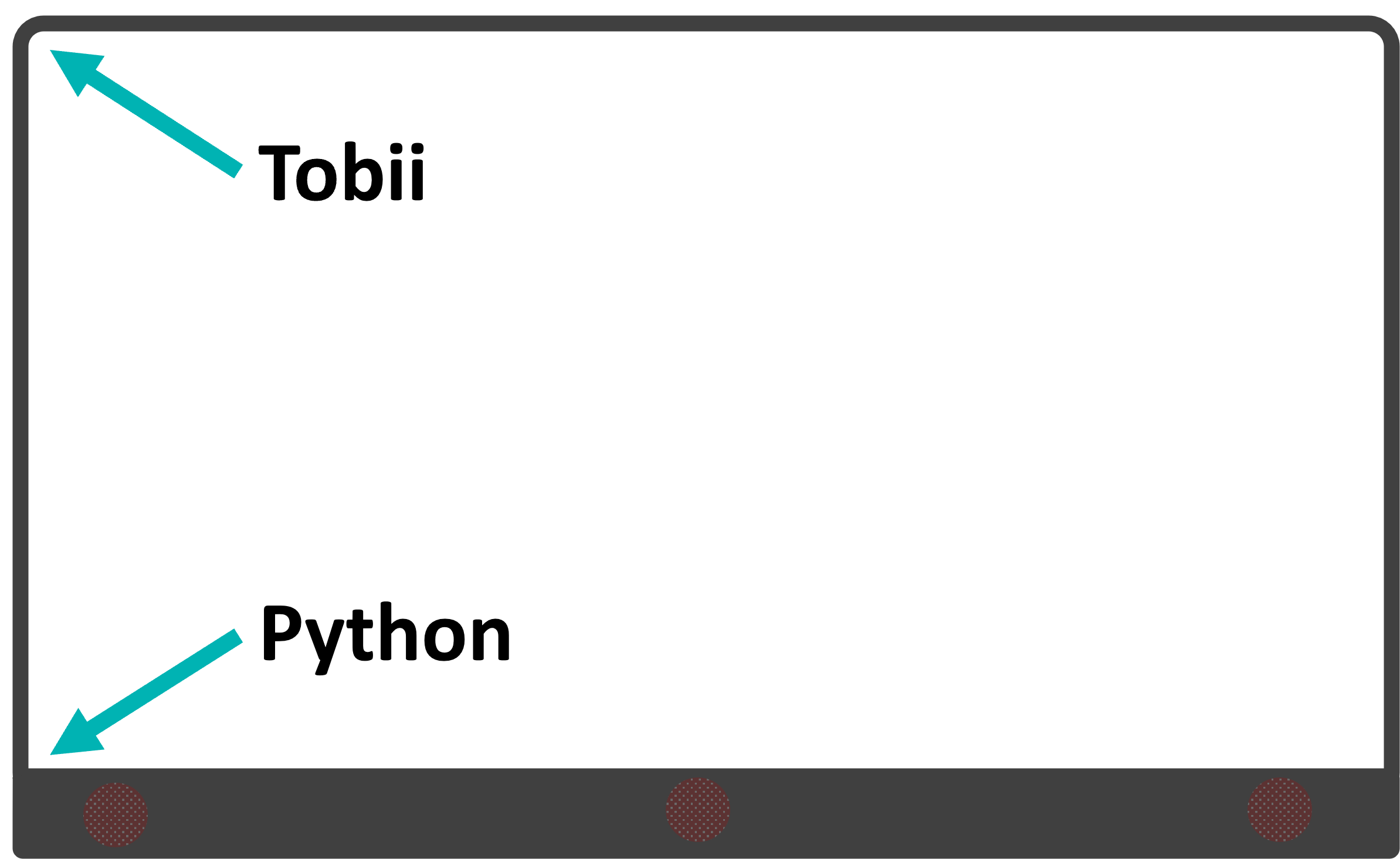Click the arrowhead of the Tobii arrow
The width and height of the screenshot is (1400, 859).
point(73,68)
